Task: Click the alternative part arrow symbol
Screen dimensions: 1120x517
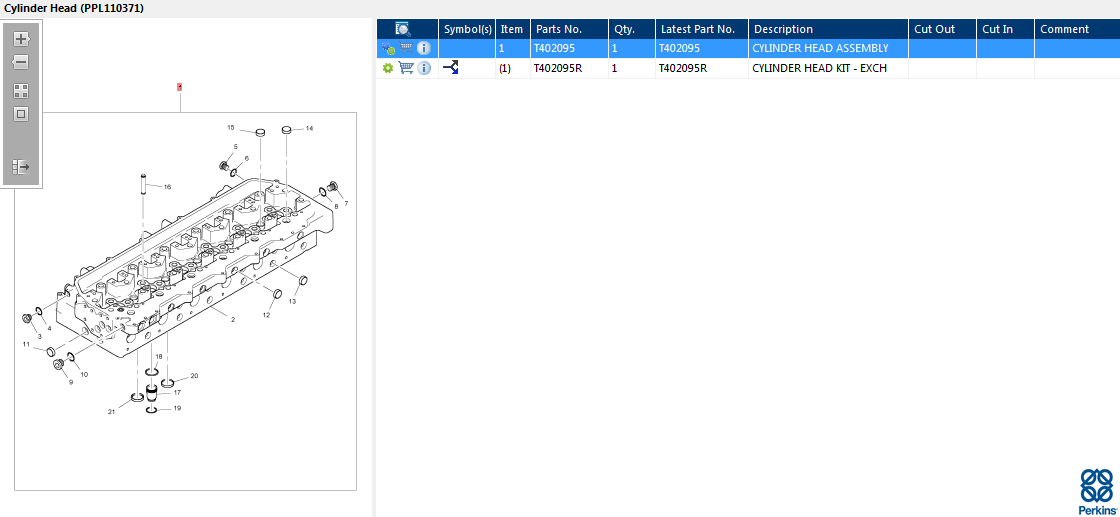Action: (451, 68)
